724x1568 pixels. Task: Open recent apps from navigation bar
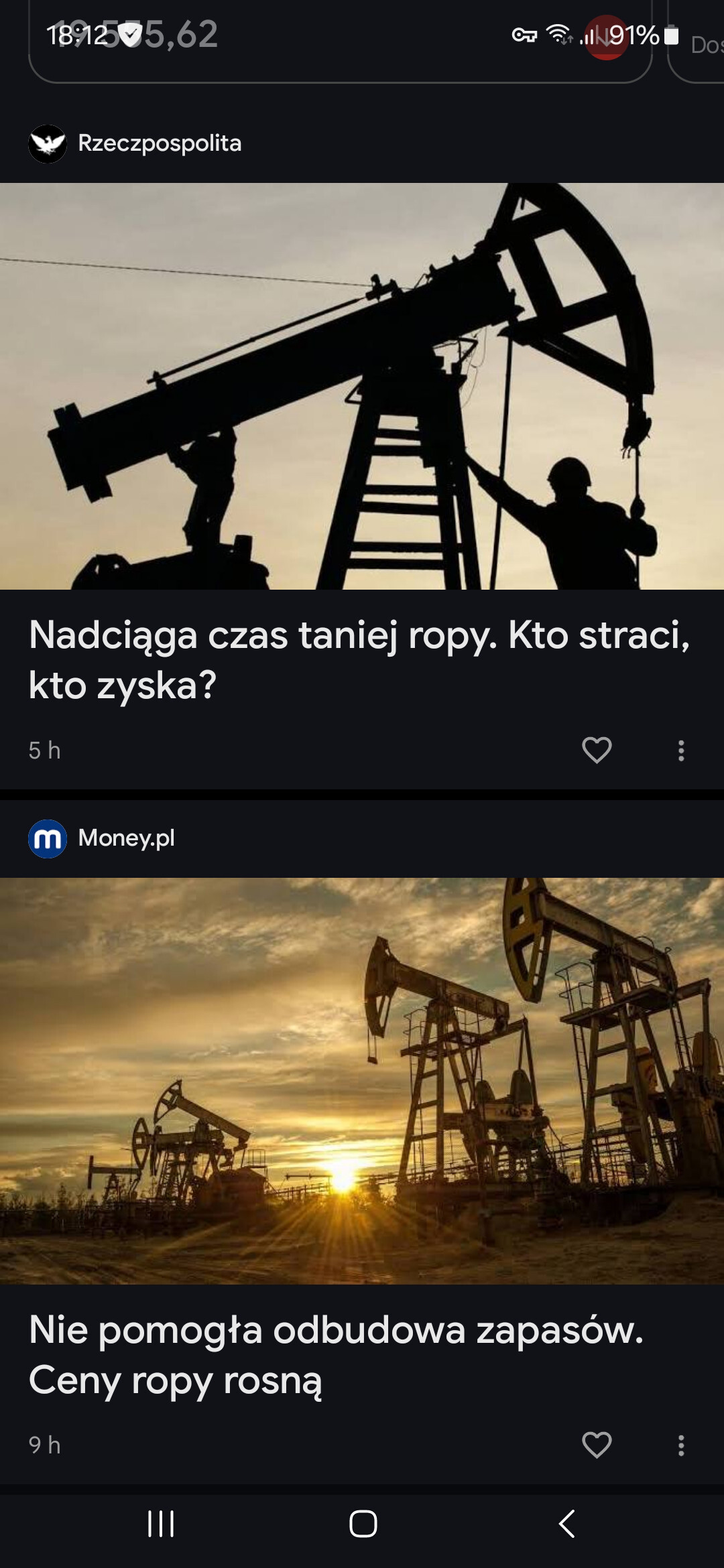click(x=161, y=1524)
